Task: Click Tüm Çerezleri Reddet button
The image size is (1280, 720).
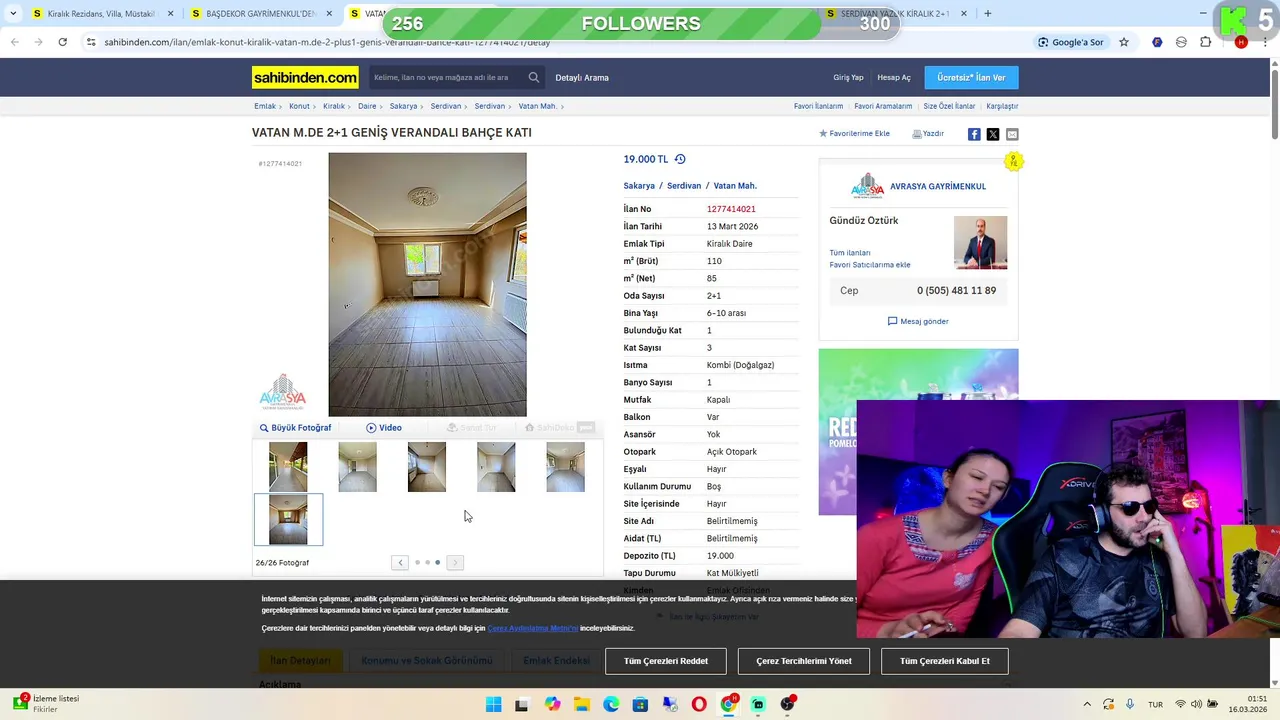Action: [666, 661]
